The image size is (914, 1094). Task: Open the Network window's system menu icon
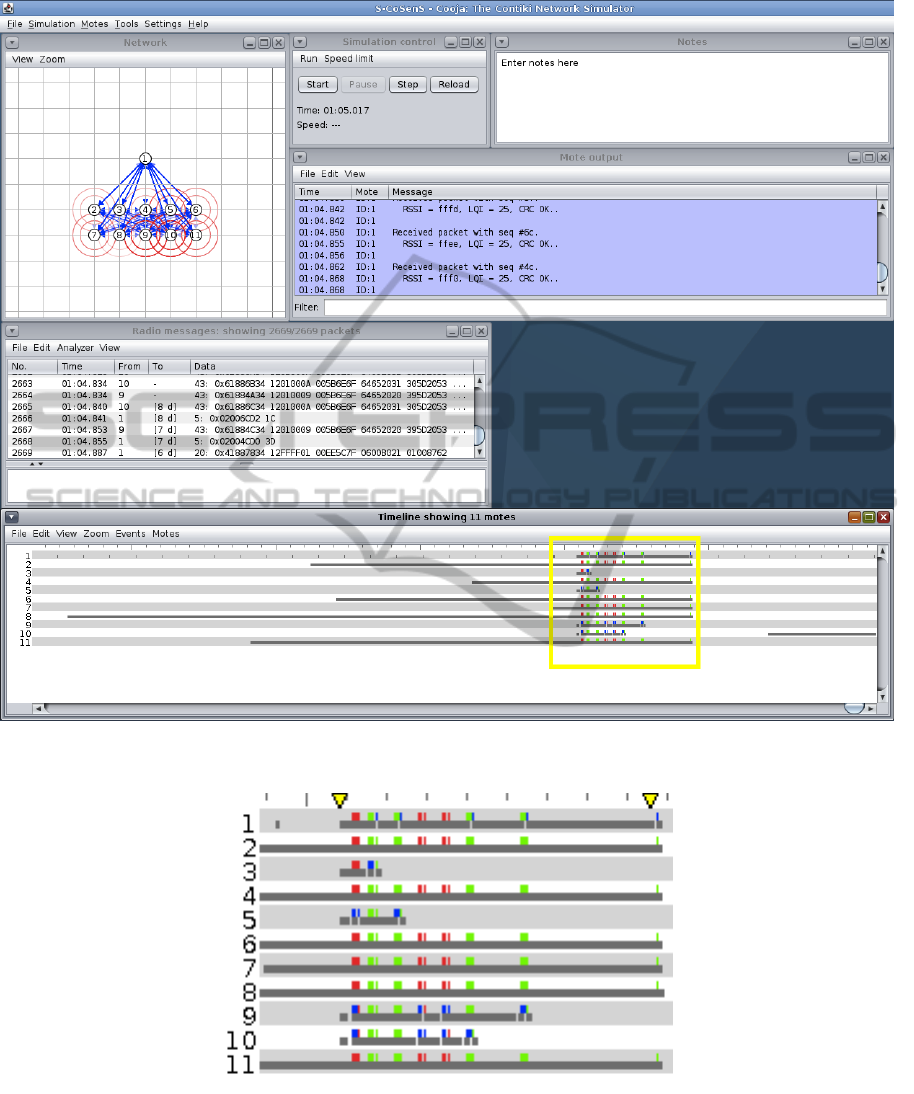pyautogui.click(x=11, y=43)
